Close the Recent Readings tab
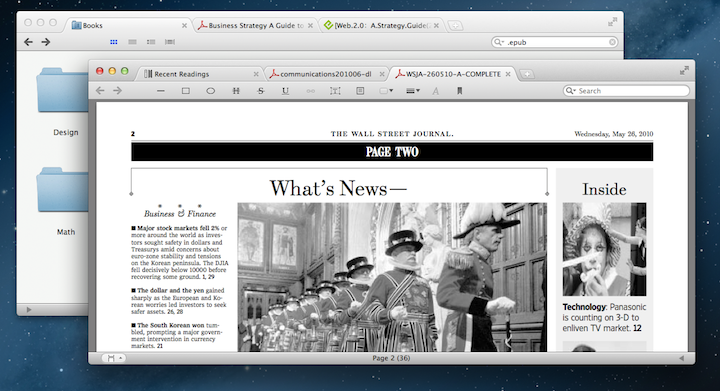The height and width of the screenshot is (391, 720). [256, 74]
